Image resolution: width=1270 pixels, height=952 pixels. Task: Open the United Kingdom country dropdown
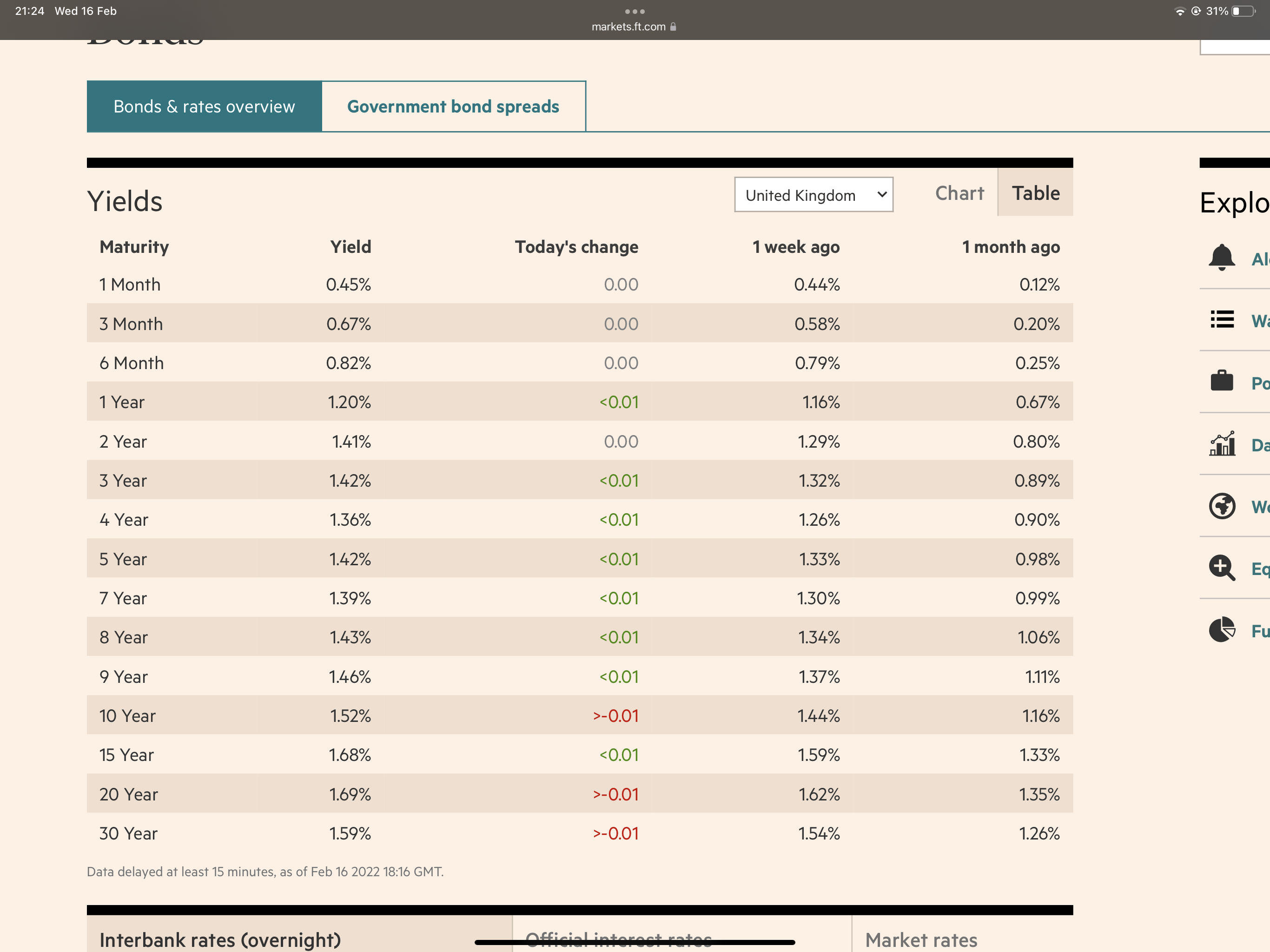814,195
